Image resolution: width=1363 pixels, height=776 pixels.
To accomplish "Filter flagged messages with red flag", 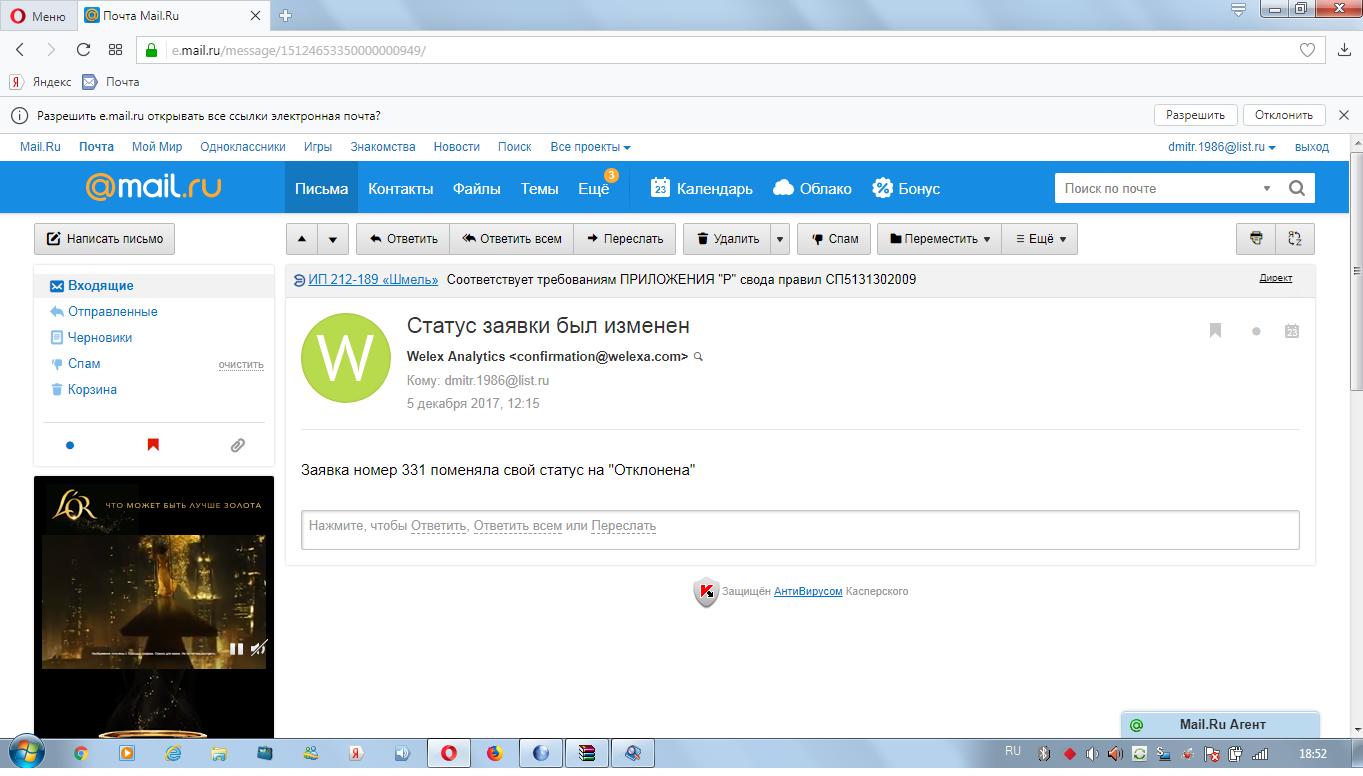I will click(153, 445).
